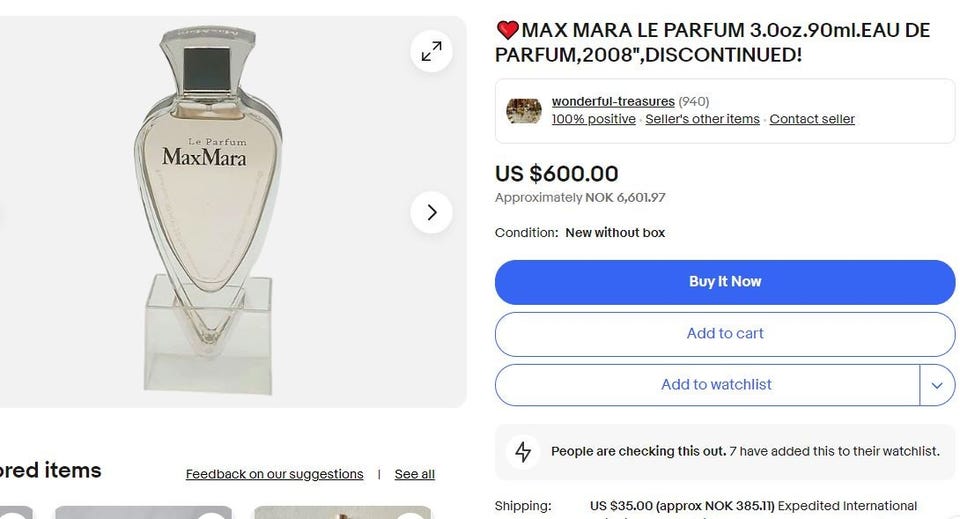Show the next product image
This screenshot has width=960, height=519.
click(432, 212)
